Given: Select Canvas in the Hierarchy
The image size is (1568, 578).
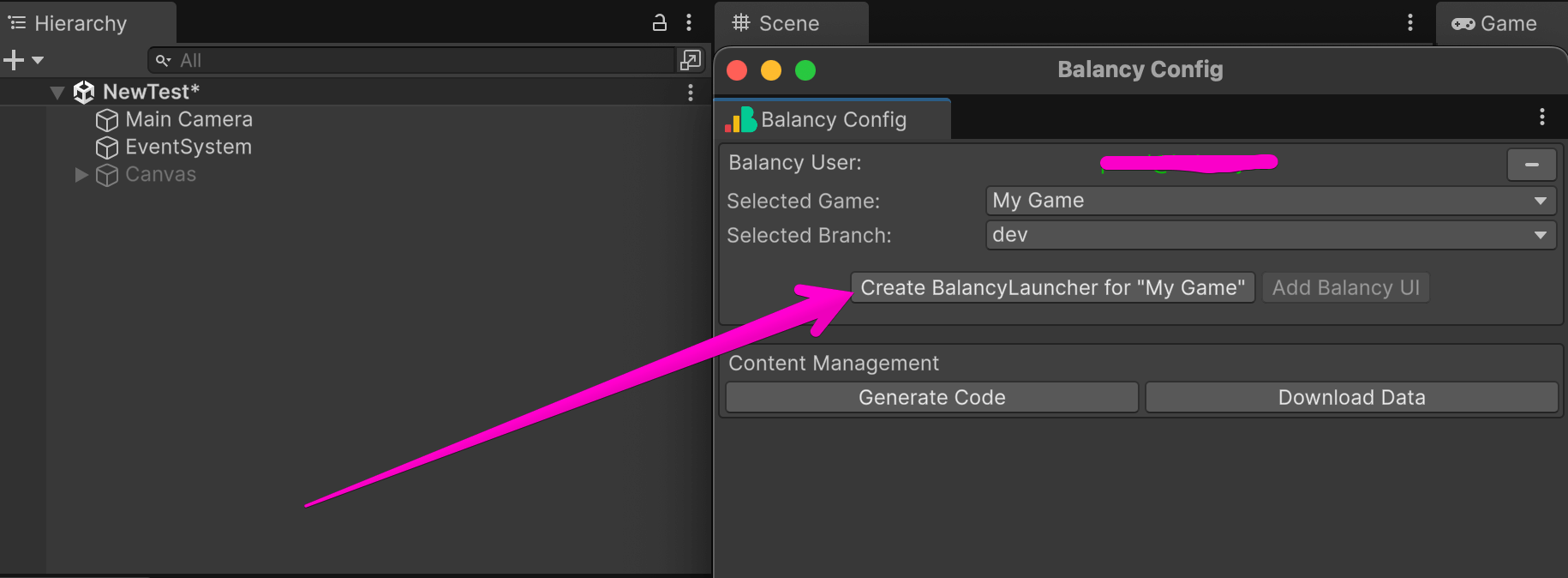Looking at the screenshot, I should [x=160, y=174].
